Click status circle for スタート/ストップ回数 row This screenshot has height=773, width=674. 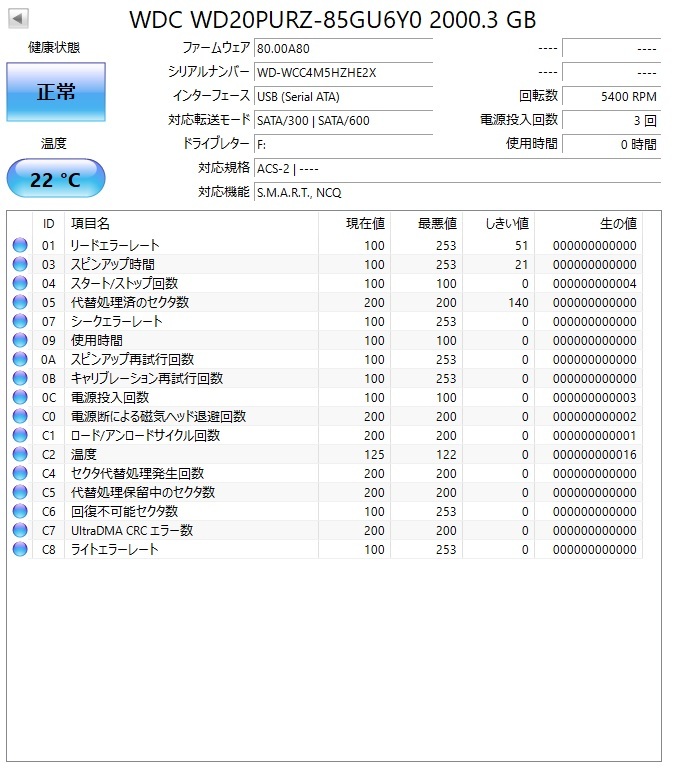pyautogui.click(x=20, y=283)
